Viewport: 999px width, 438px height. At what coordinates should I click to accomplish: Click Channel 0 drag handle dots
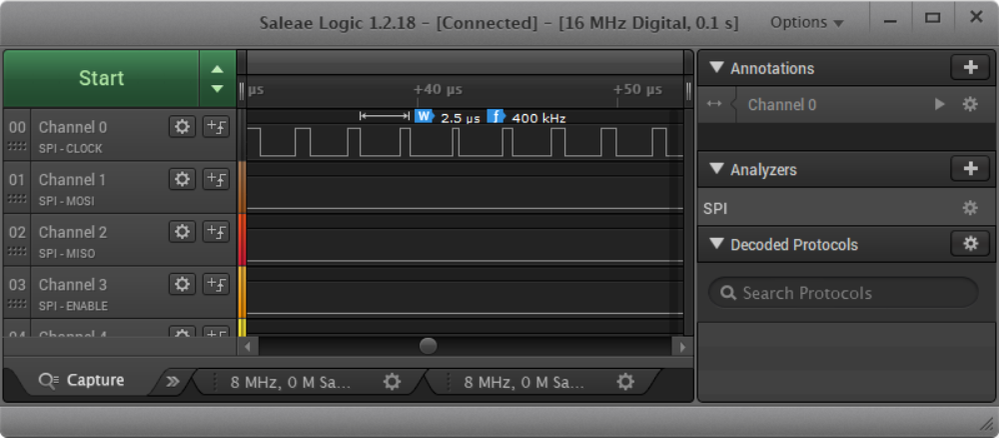coord(17,147)
